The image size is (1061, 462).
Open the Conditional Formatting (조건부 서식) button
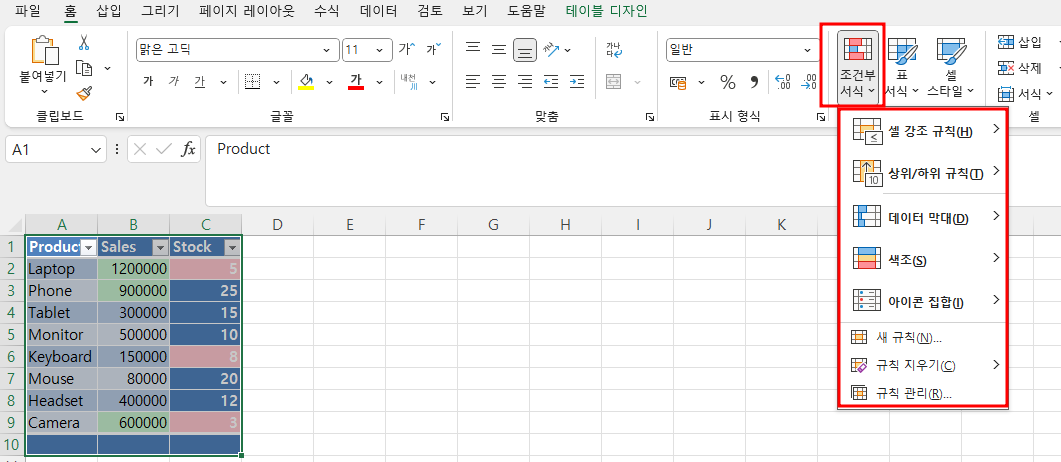coord(857,66)
